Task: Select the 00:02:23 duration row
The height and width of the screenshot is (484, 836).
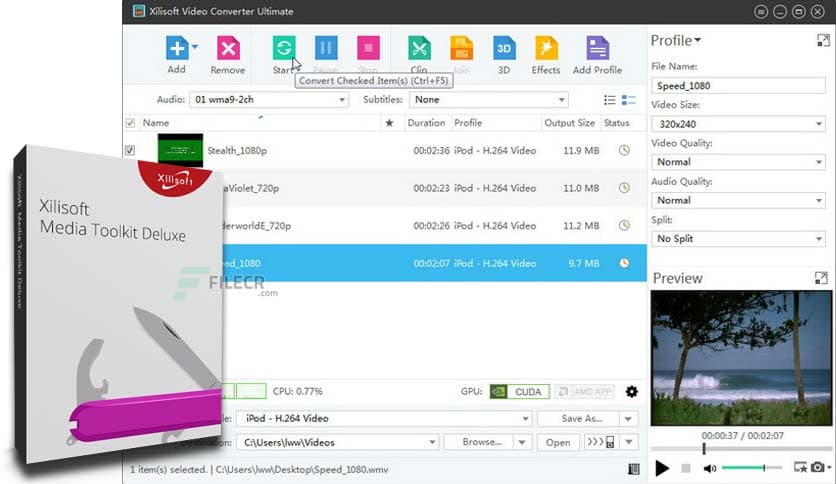Action: pyautogui.click(x=435, y=188)
